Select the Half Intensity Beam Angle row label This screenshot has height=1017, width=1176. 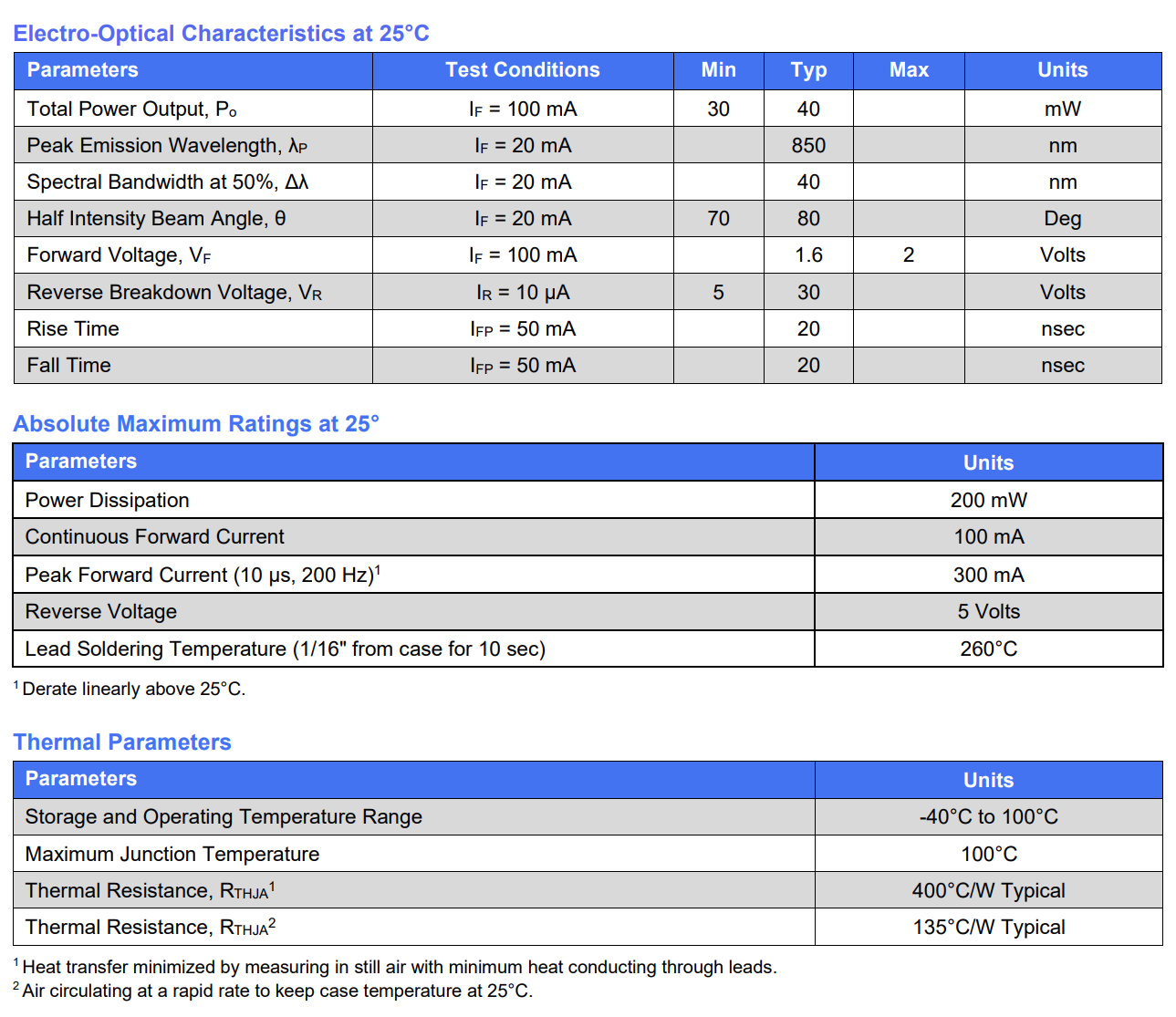pyautogui.click(x=156, y=219)
